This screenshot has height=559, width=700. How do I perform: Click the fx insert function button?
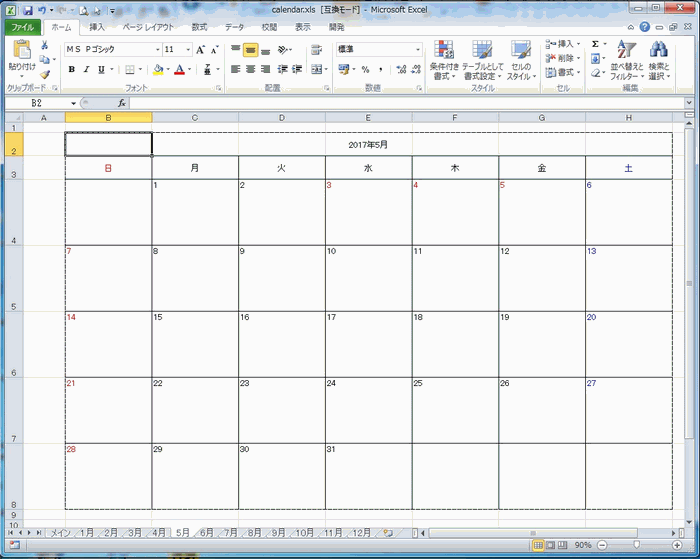[x=122, y=104]
